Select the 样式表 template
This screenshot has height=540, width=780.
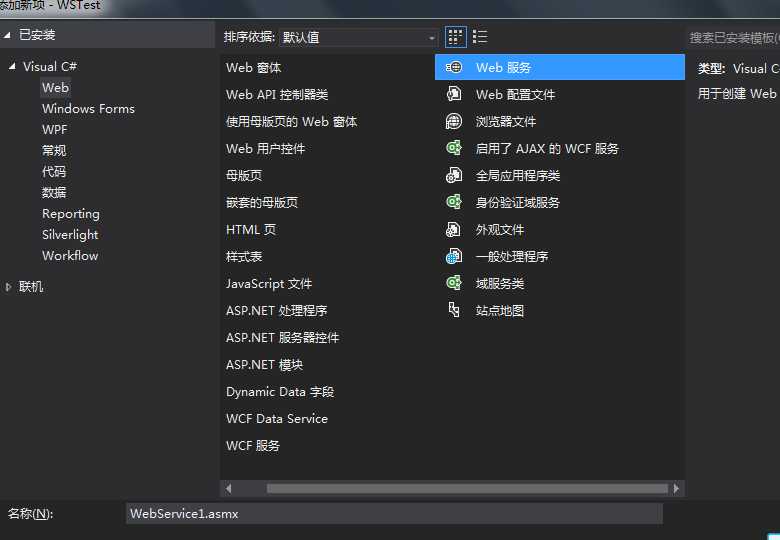[x=244, y=257]
